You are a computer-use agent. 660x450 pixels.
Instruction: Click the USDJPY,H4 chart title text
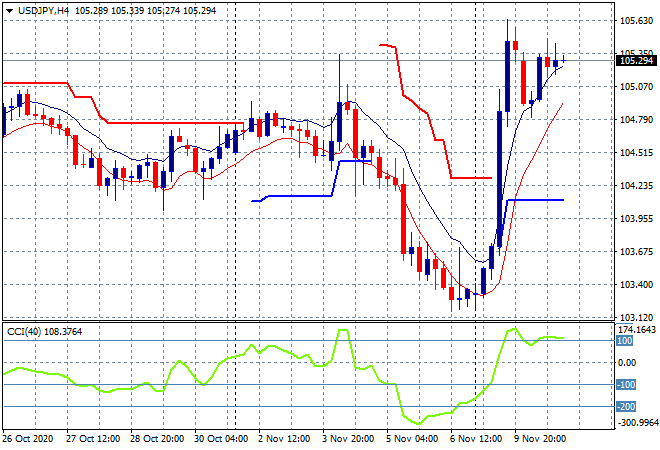click(x=43, y=11)
